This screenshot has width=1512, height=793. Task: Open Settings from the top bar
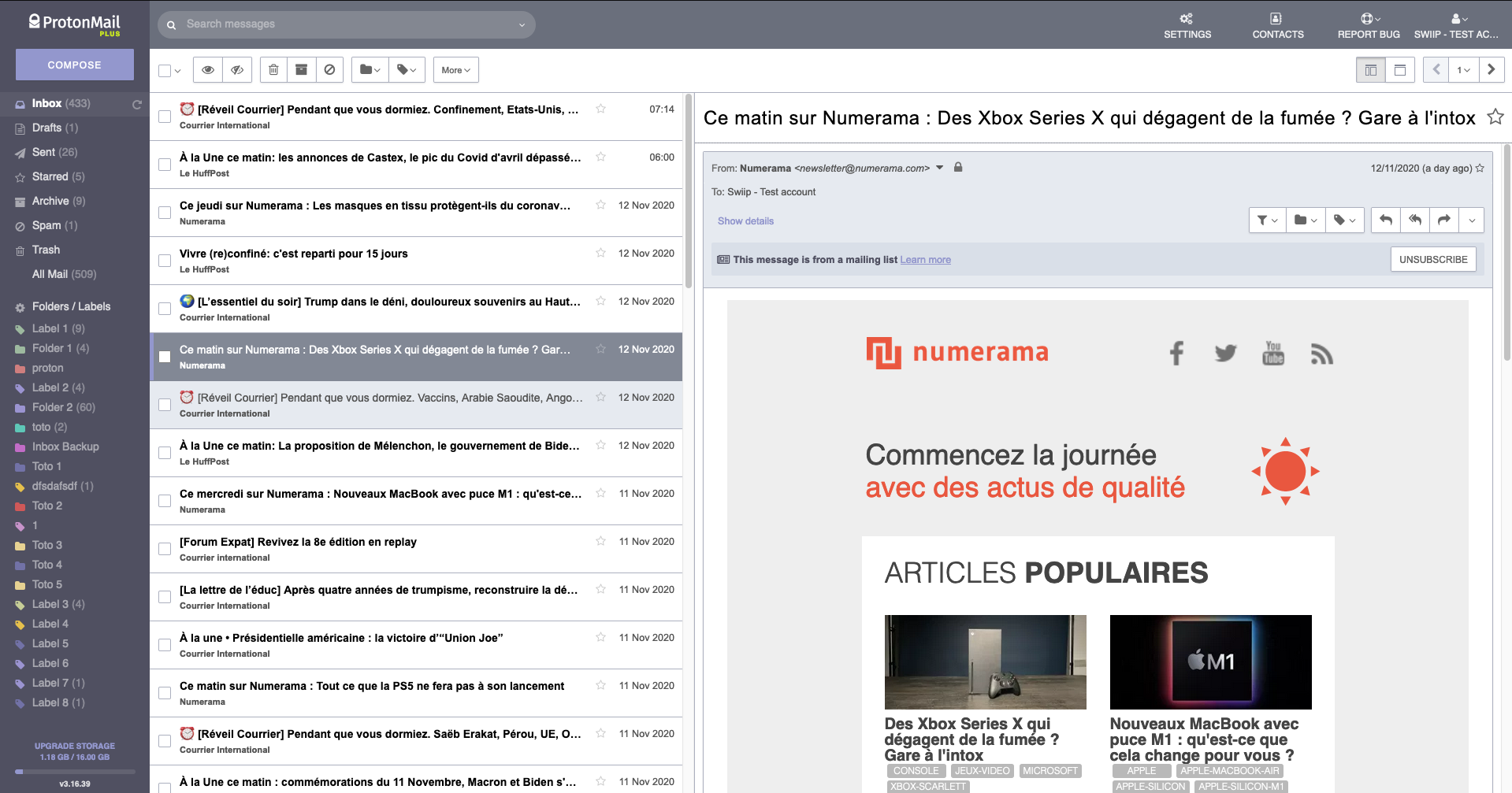pos(1187,26)
